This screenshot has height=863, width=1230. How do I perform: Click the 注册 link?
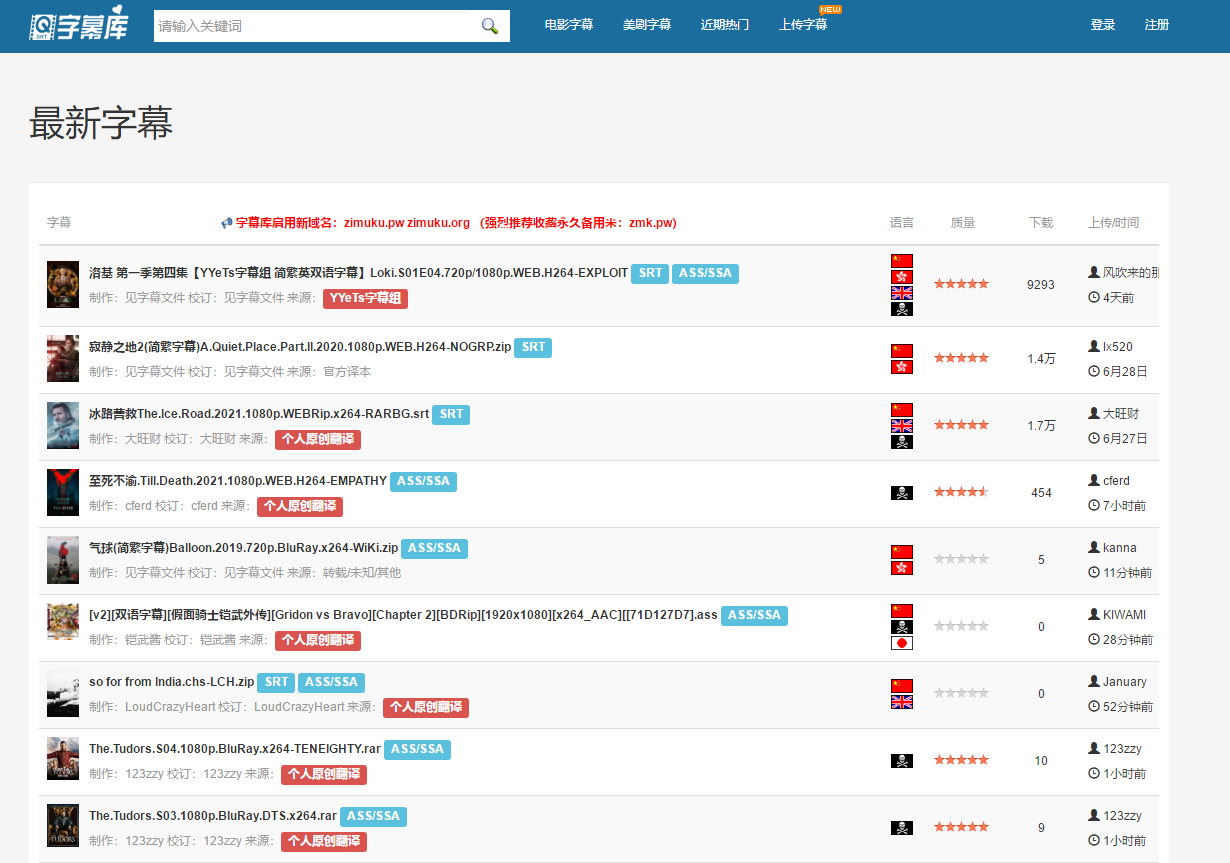tap(1156, 24)
